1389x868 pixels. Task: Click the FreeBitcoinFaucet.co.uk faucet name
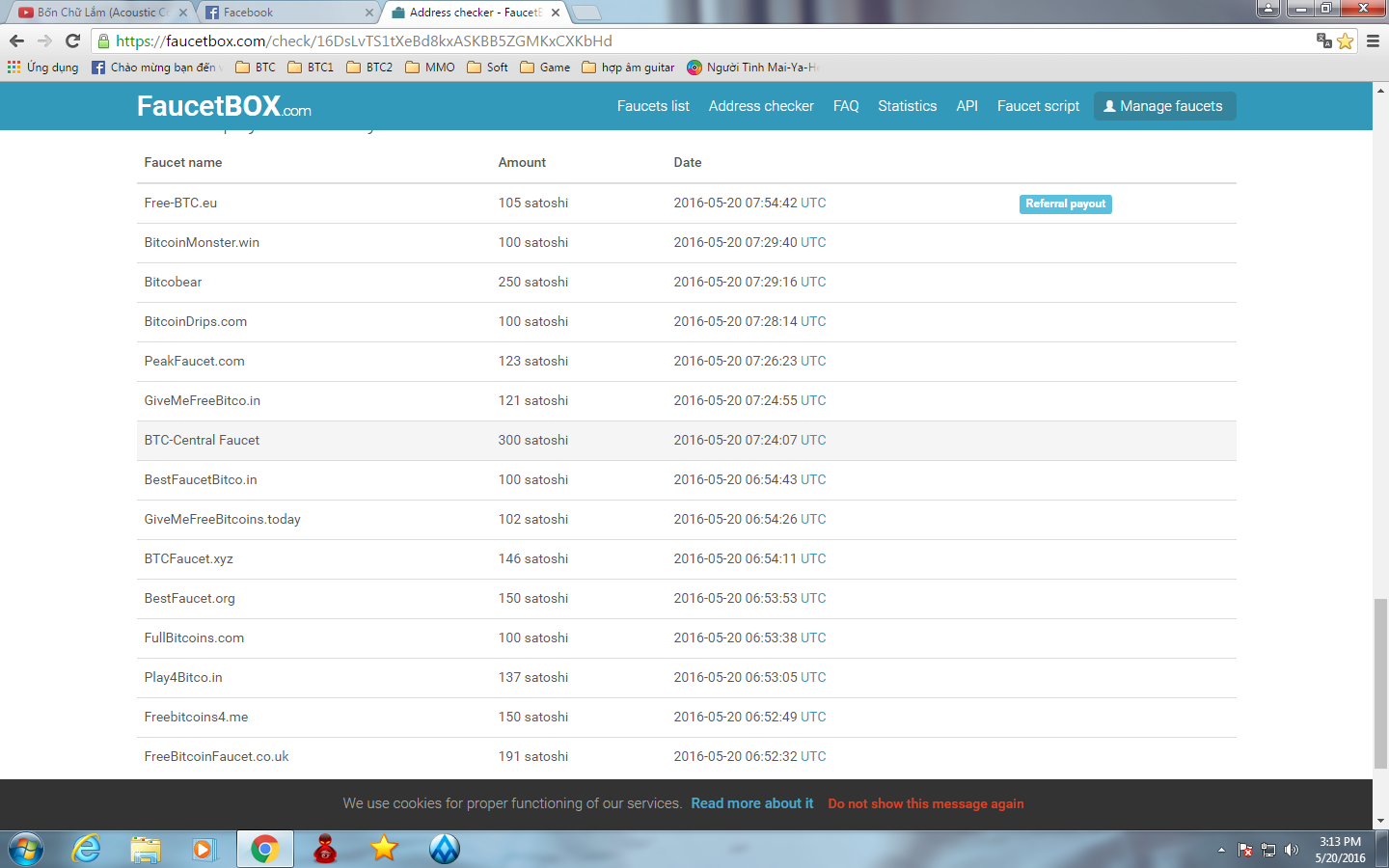point(216,756)
